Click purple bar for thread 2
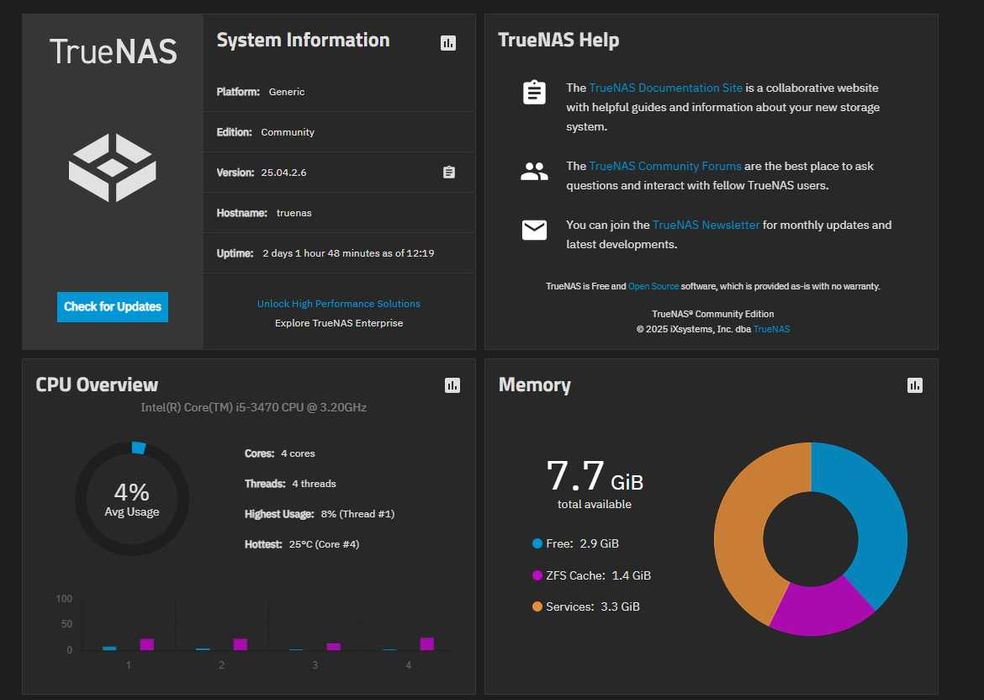The image size is (984, 700). pos(240,644)
